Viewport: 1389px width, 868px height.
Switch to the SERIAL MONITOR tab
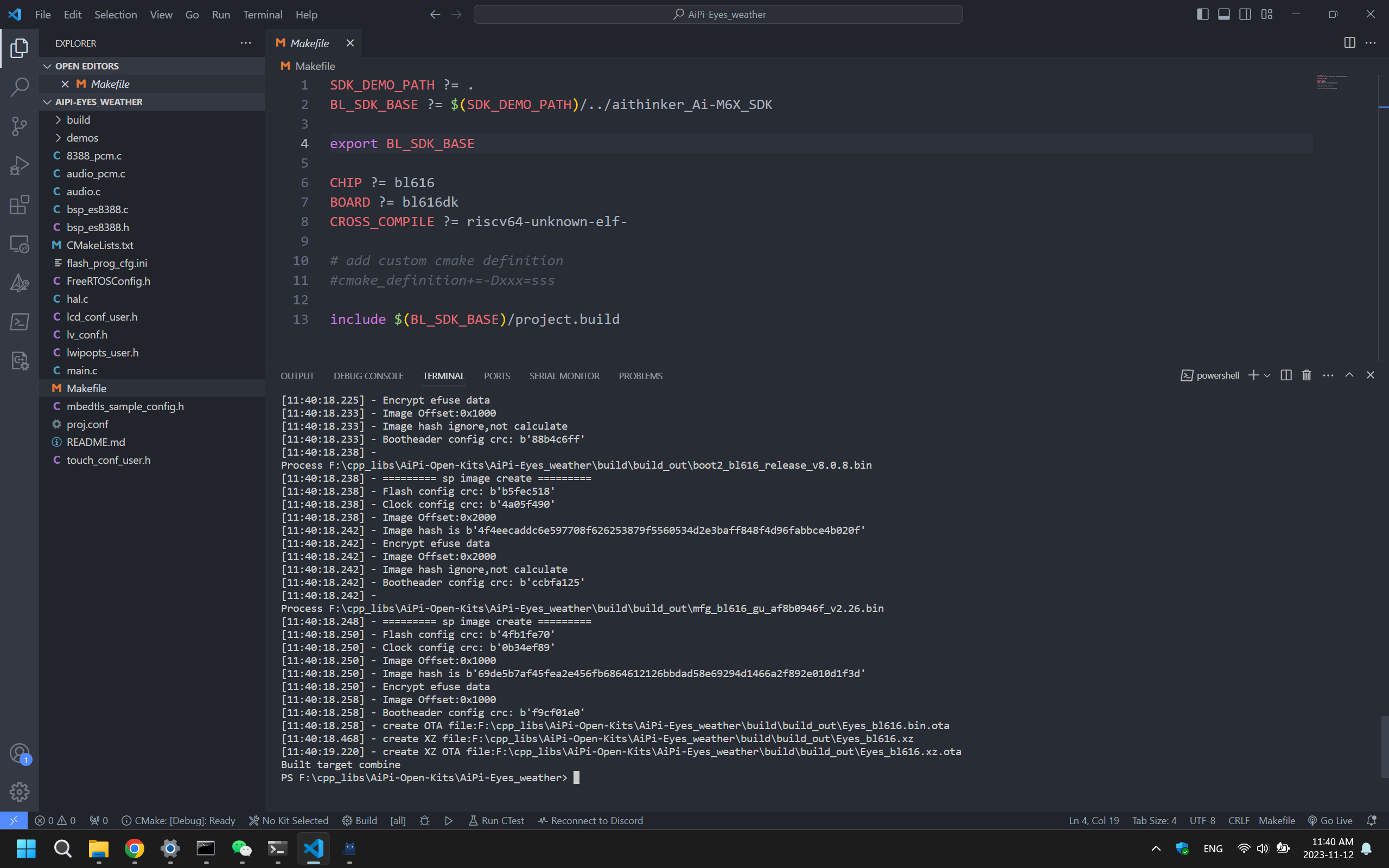pyautogui.click(x=564, y=376)
